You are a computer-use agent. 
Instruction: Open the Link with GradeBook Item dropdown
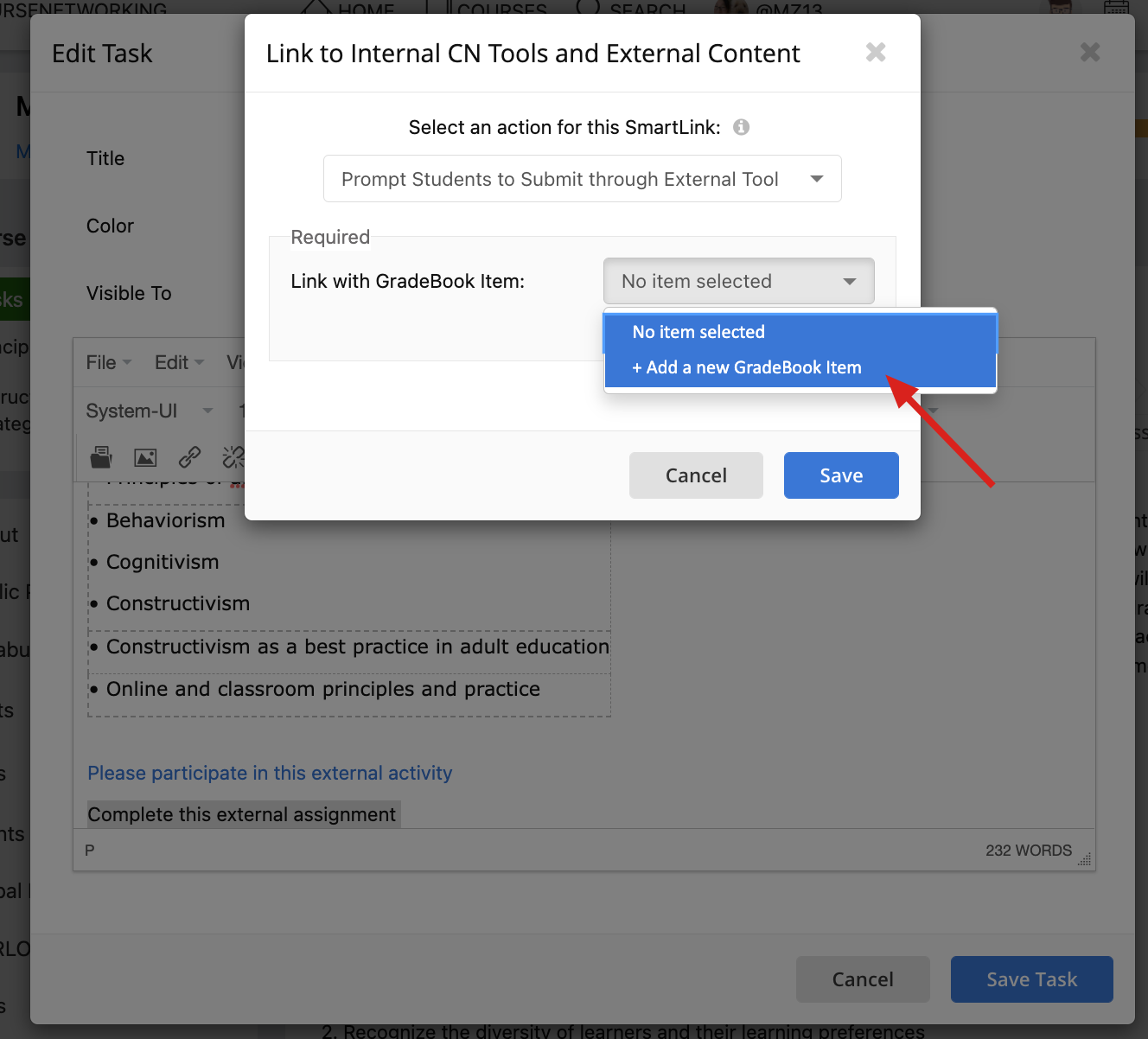click(739, 281)
